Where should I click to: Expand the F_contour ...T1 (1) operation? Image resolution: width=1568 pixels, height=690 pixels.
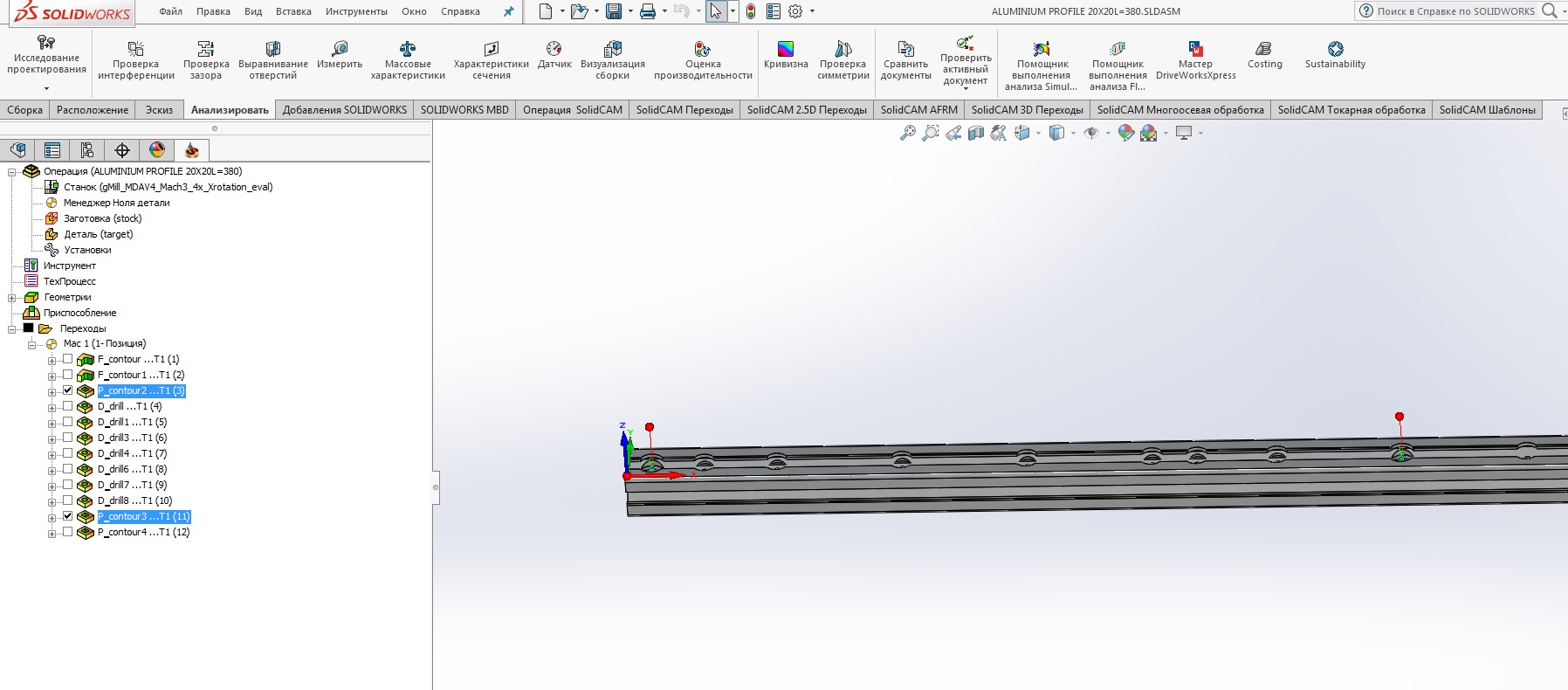click(x=52, y=361)
